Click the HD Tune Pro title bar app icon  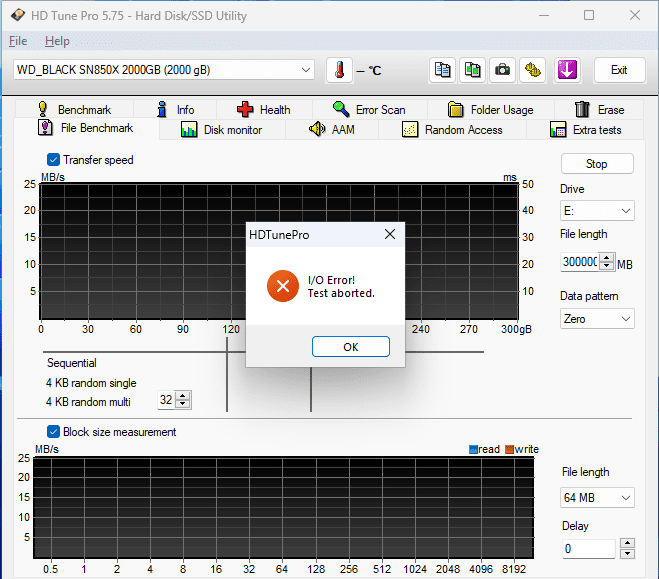(x=18, y=16)
